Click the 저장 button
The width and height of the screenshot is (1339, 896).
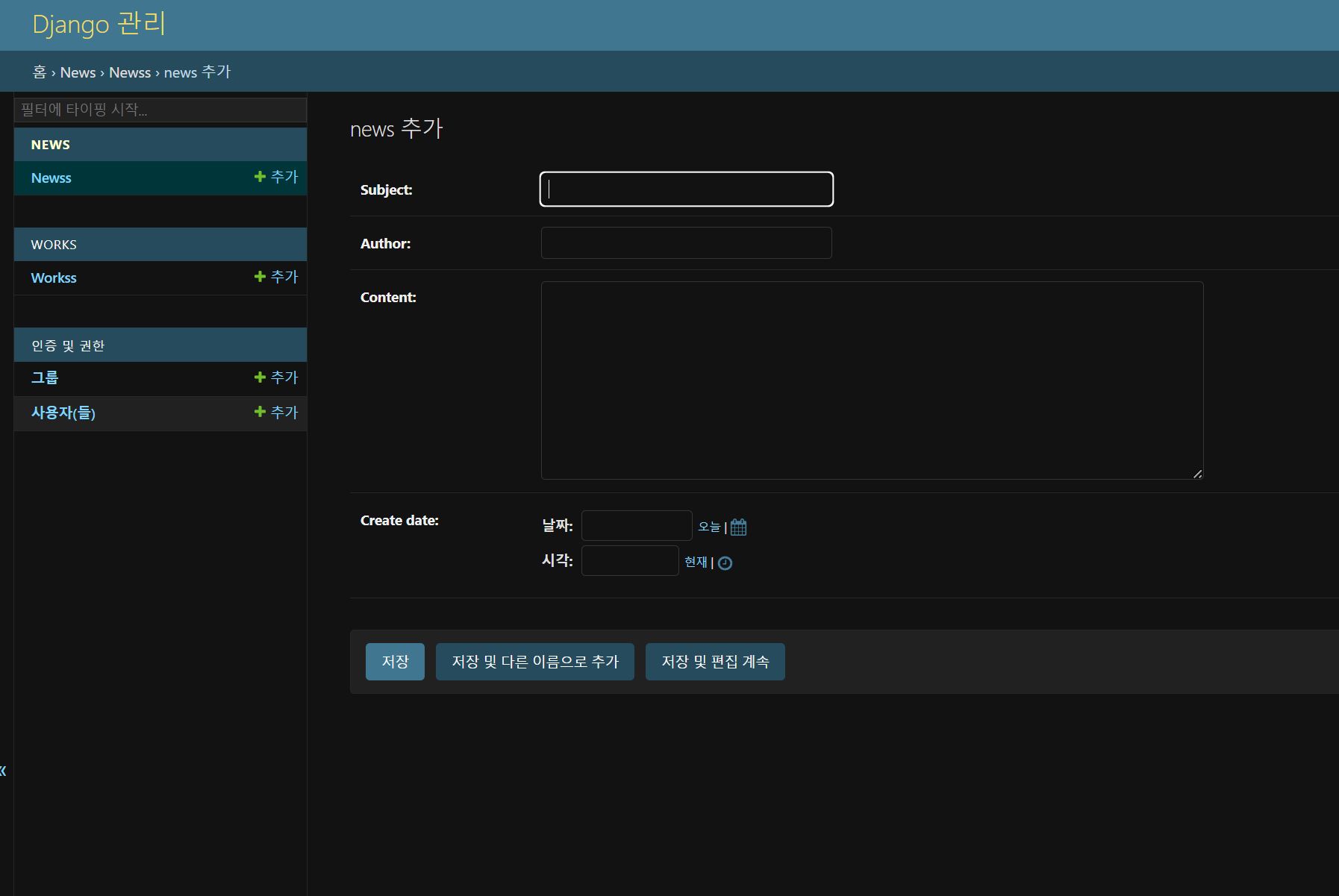pyautogui.click(x=395, y=662)
